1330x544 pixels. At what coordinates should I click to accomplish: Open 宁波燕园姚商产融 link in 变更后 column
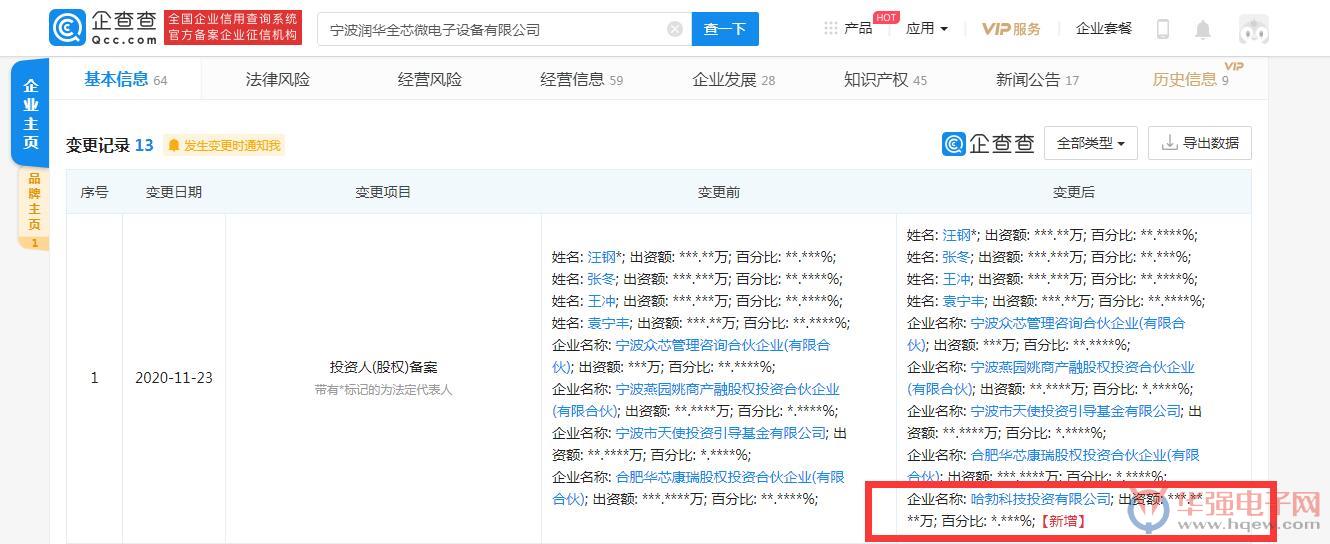pos(1051,377)
